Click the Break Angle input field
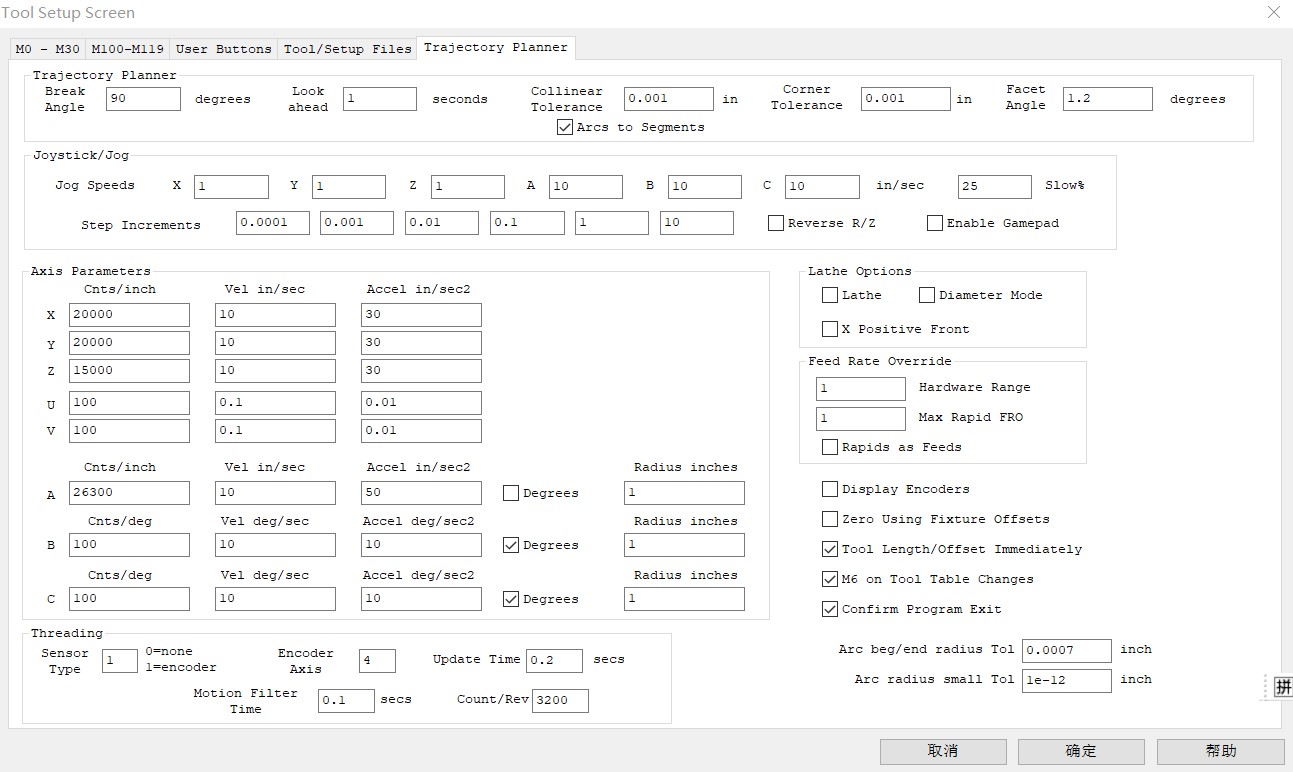1293x772 pixels. click(143, 99)
